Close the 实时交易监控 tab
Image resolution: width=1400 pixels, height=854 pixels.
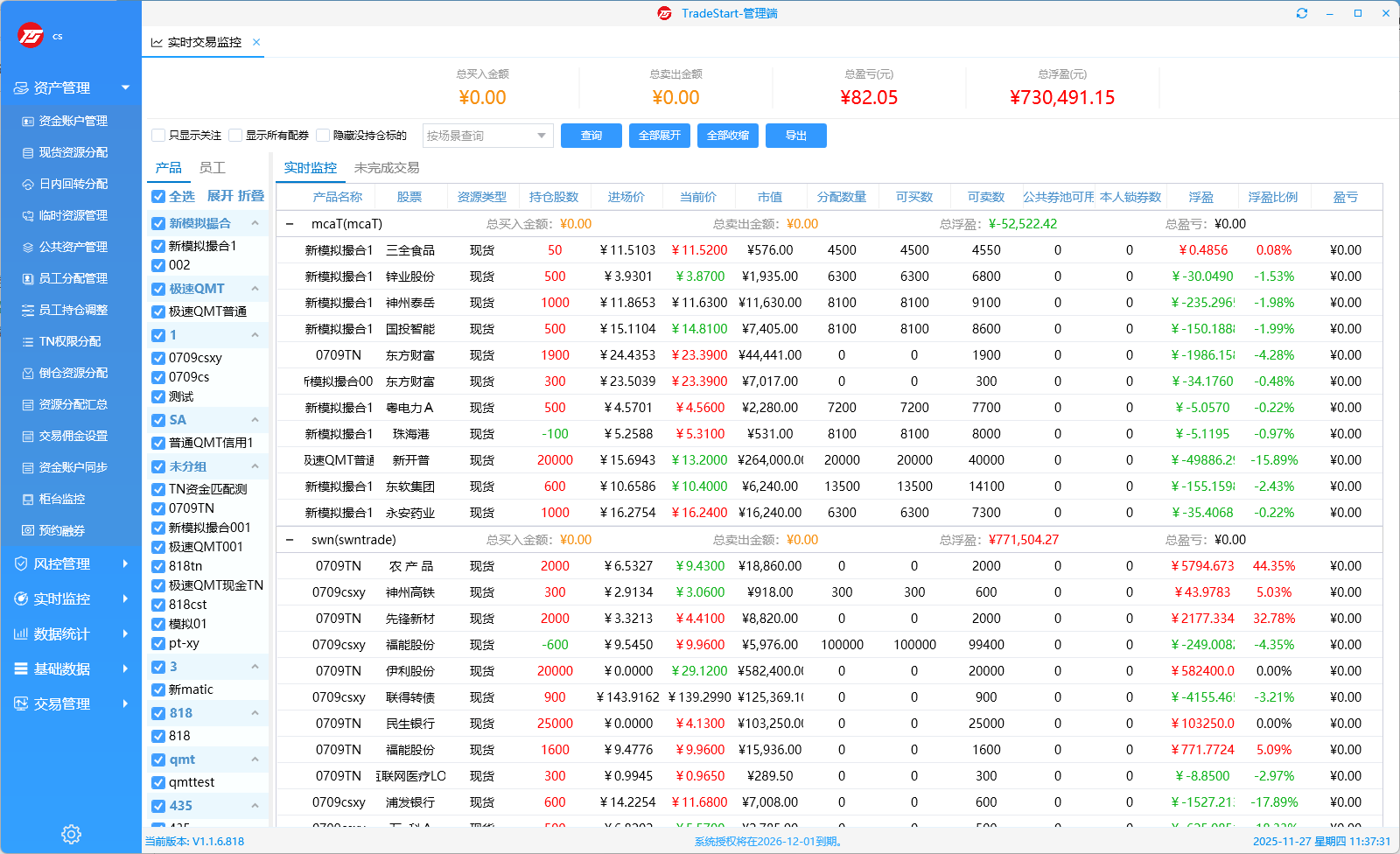point(256,42)
